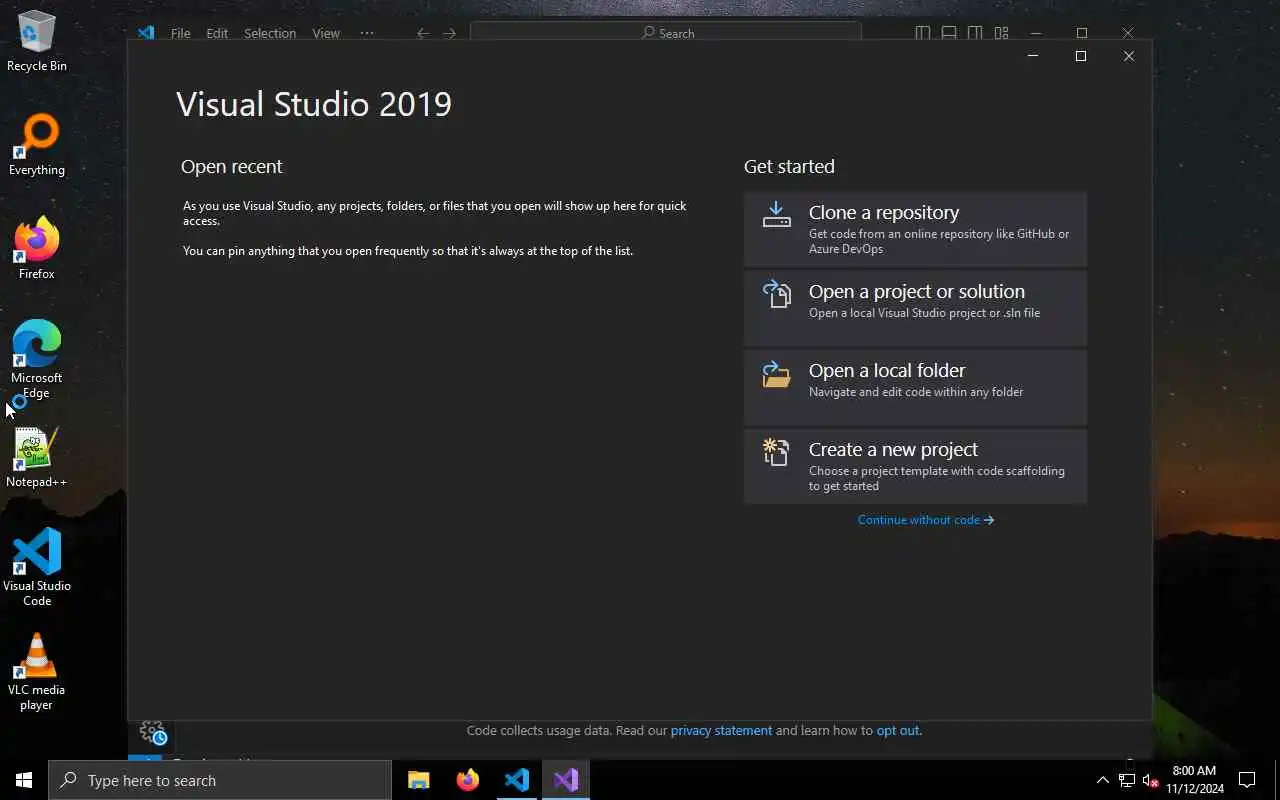1280x800 pixels.
Task: Maximize the Visual Studio 2019 window
Action: tap(1080, 56)
